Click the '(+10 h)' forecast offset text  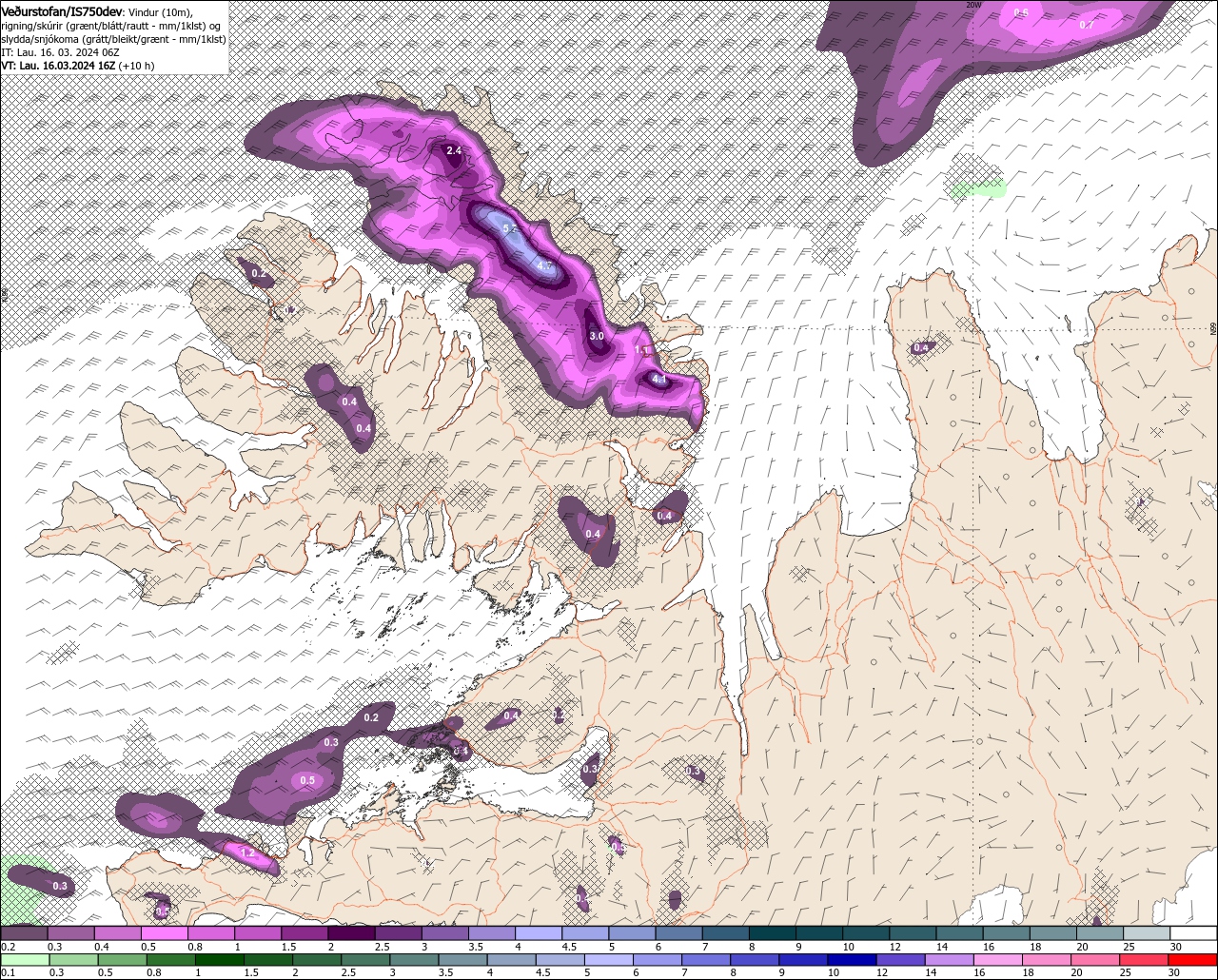click(x=137, y=66)
